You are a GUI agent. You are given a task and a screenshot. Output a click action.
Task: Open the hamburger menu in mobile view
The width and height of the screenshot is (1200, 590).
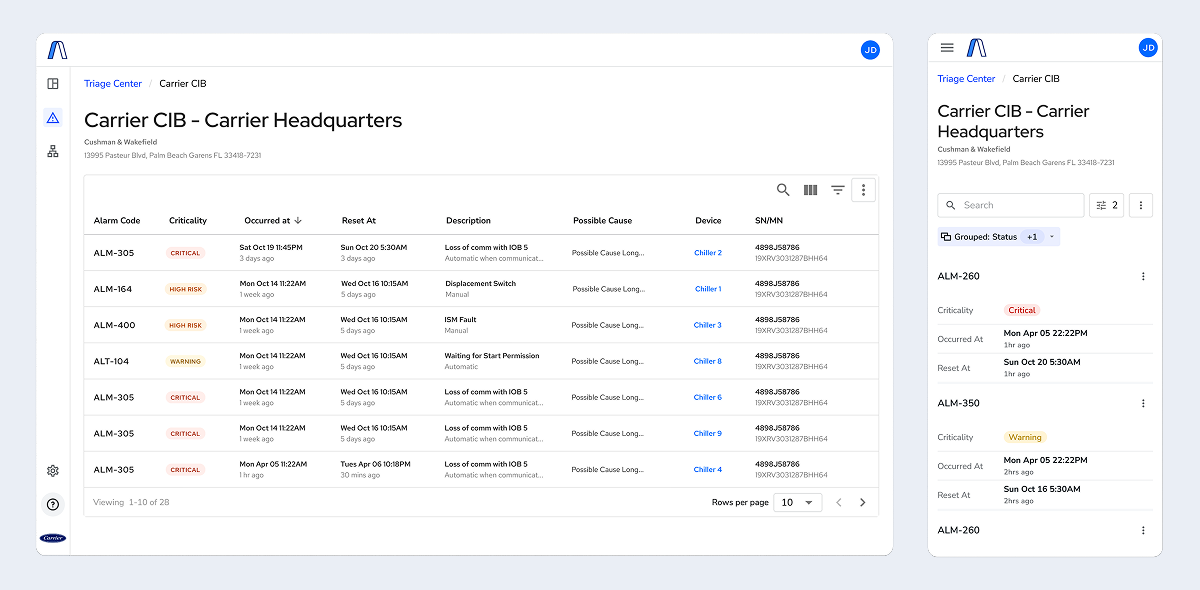(947, 48)
